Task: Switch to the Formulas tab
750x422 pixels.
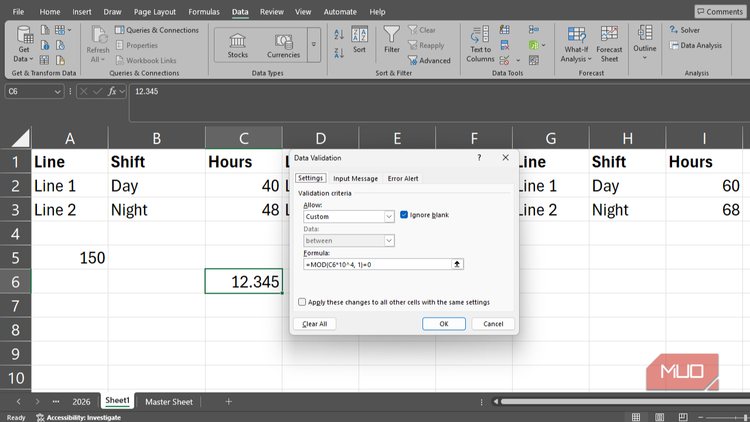Action: (x=204, y=12)
